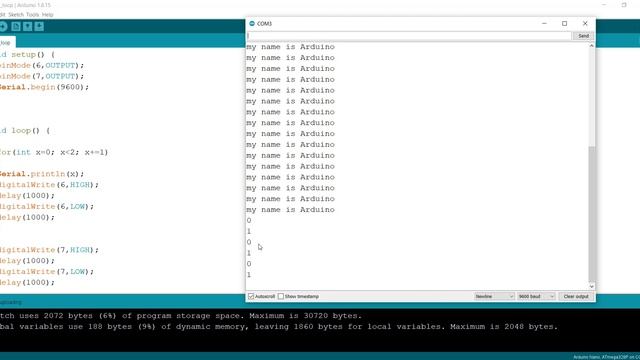Click the first 'my name is Arduino' output line
The height and width of the screenshot is (360, 640).
click(291, 47)
